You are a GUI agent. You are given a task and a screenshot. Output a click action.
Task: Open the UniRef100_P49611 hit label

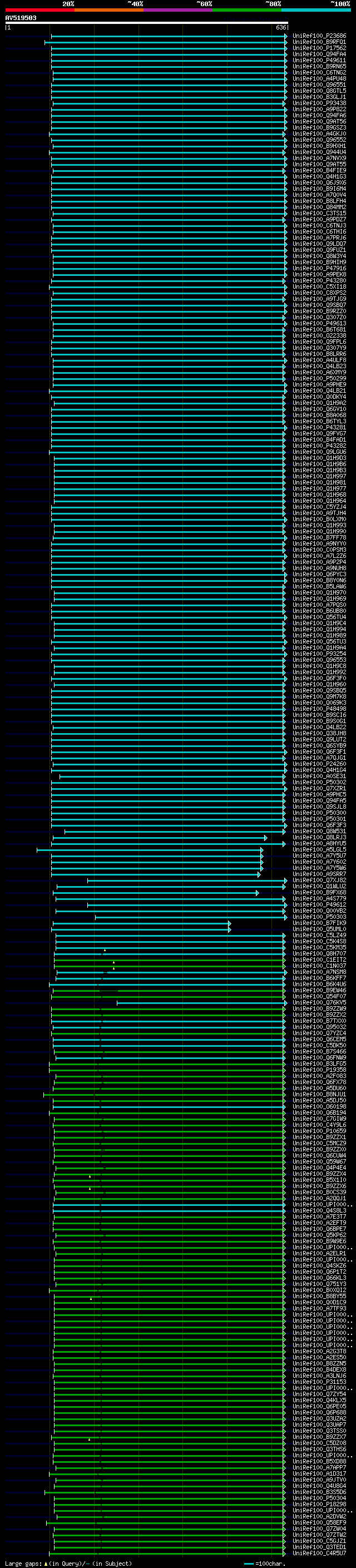point(319,60)
